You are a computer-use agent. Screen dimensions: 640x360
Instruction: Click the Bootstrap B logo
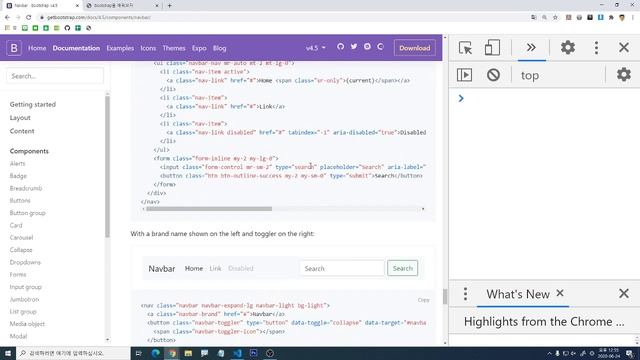coord(14,48)
